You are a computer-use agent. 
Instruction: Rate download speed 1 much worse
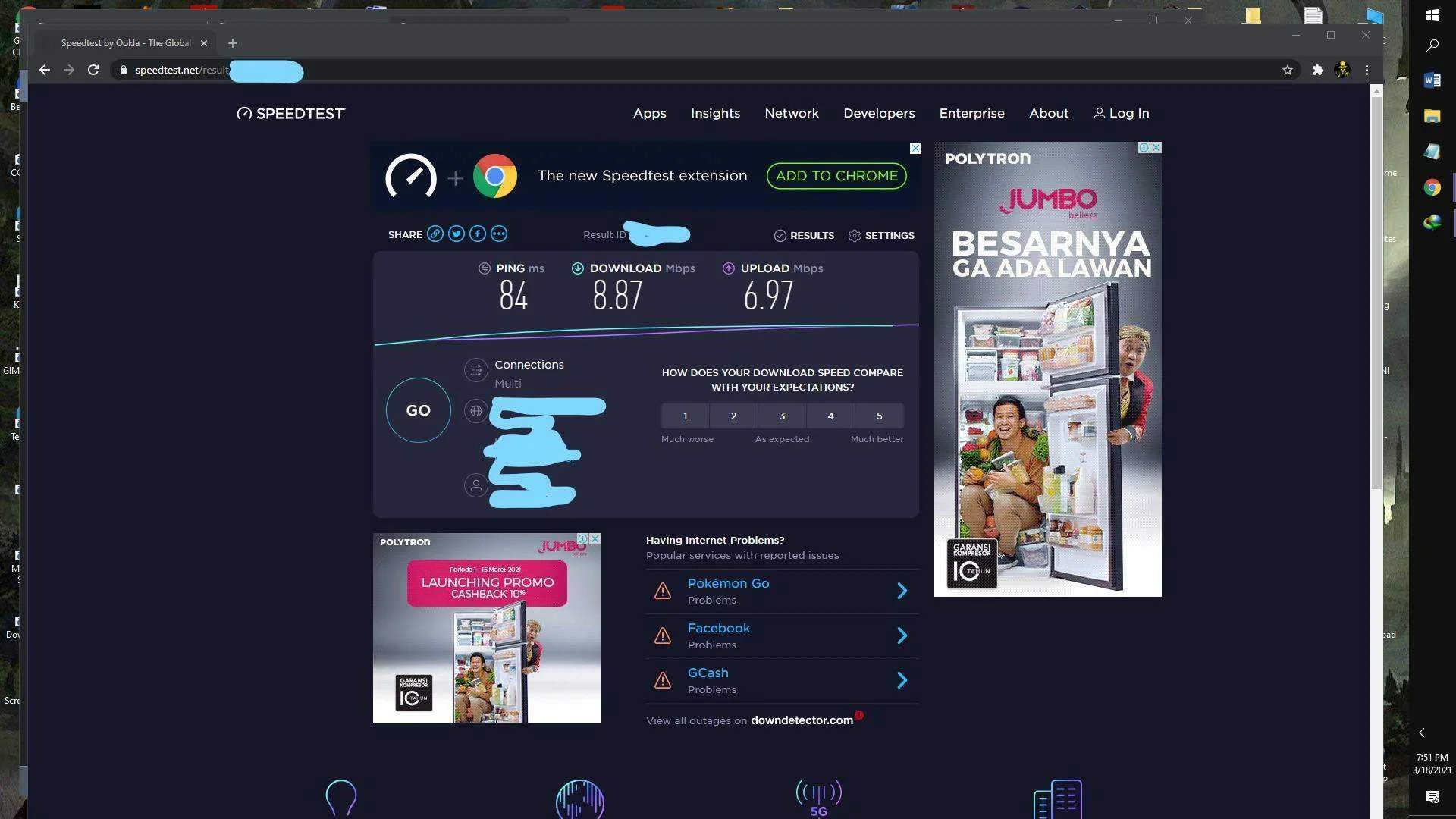685,416
